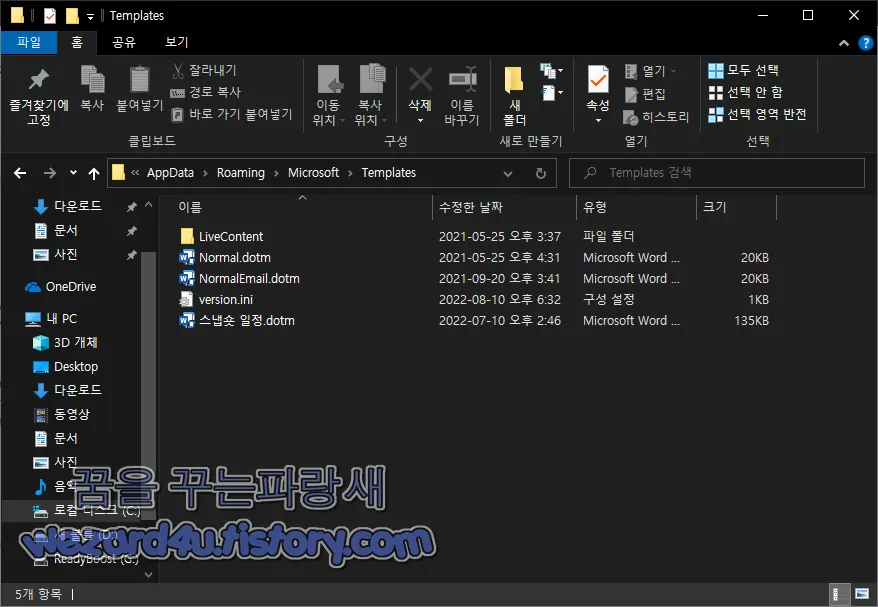
Task: Go forward with the right arrow
Action: point(50,173)
